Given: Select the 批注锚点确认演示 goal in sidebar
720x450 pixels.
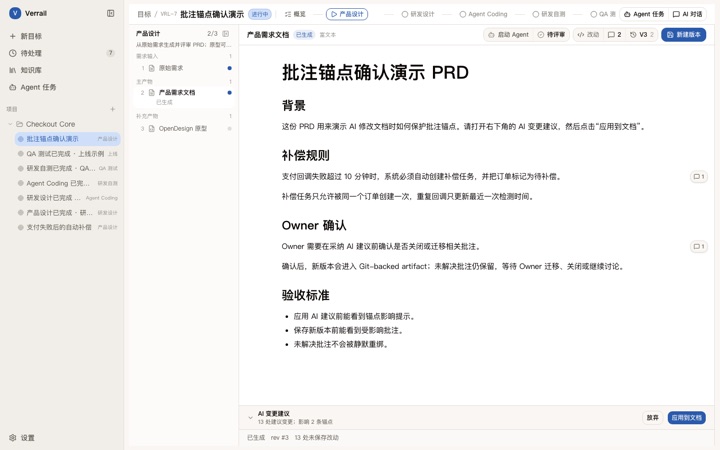Looking at the screenshot, I should coord(68,139).
